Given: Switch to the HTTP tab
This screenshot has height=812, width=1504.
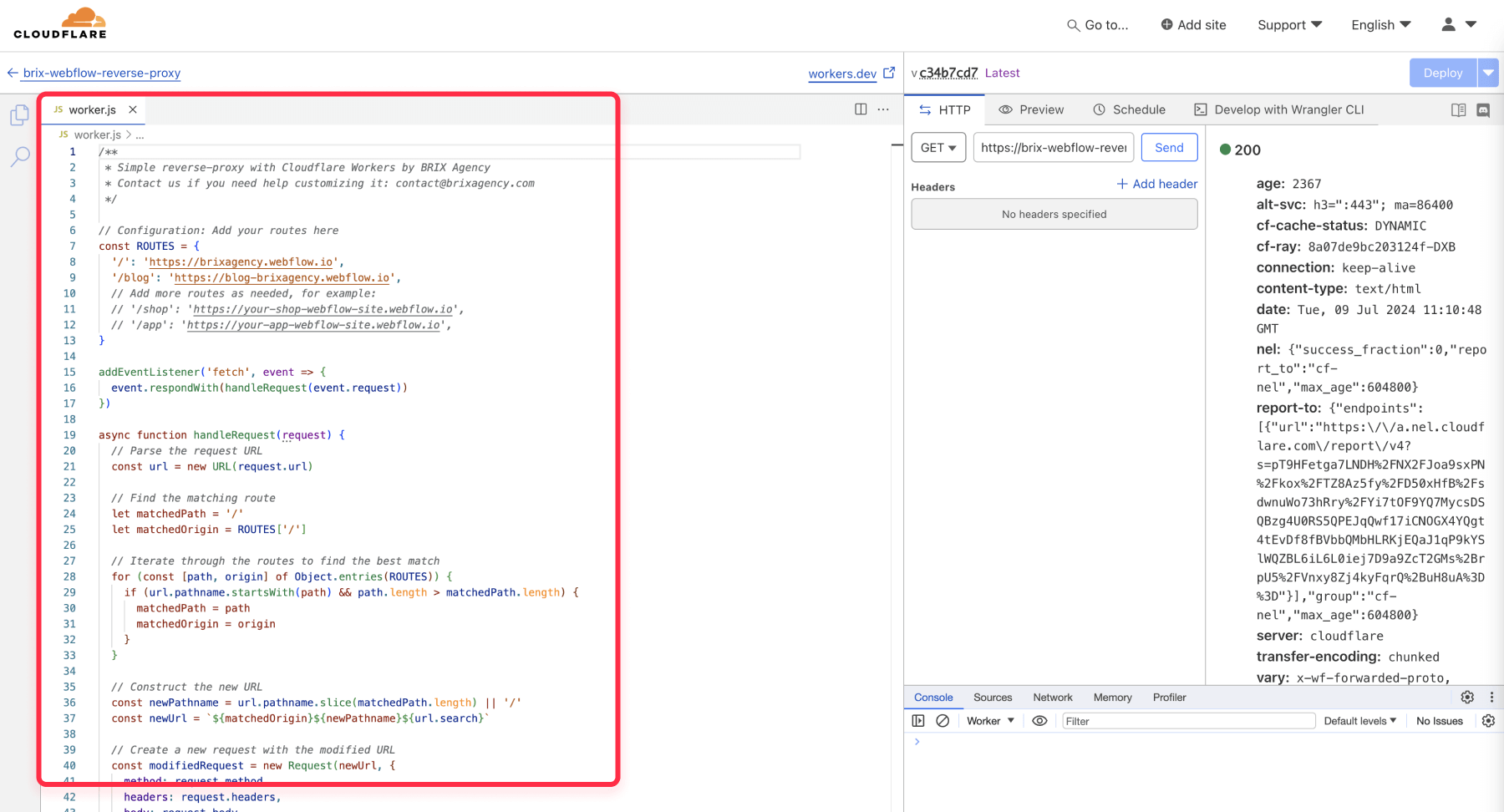Looking at the screenshot, I should pos(945,109).
